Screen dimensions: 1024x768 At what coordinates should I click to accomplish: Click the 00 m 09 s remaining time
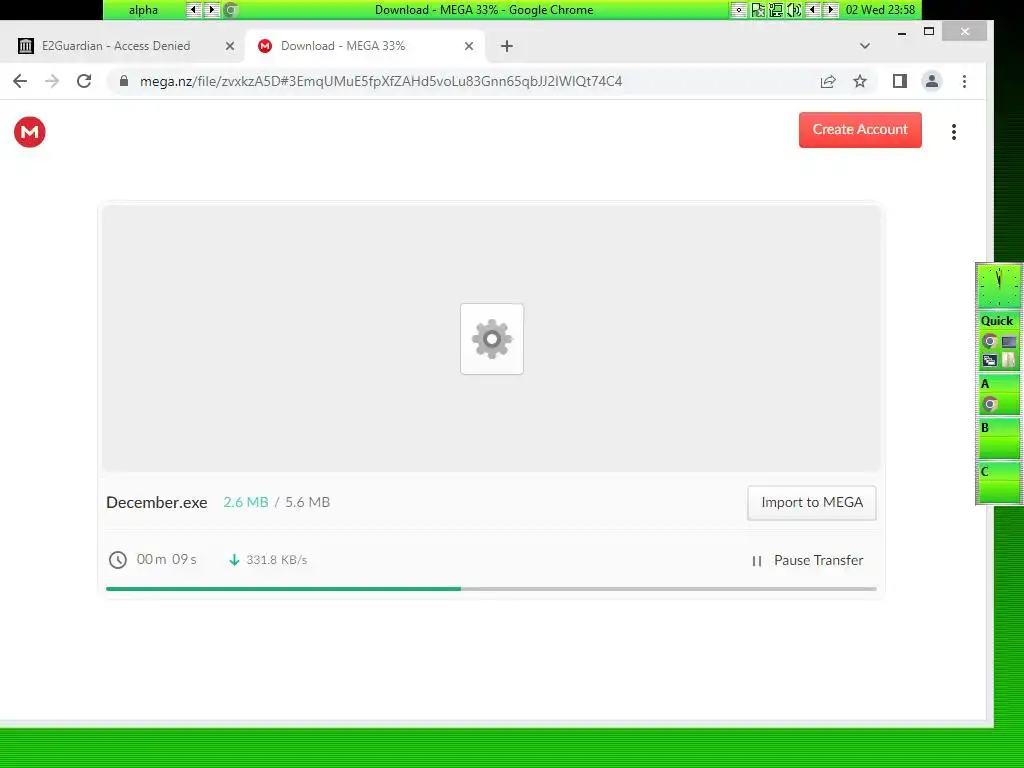point(167,559)
